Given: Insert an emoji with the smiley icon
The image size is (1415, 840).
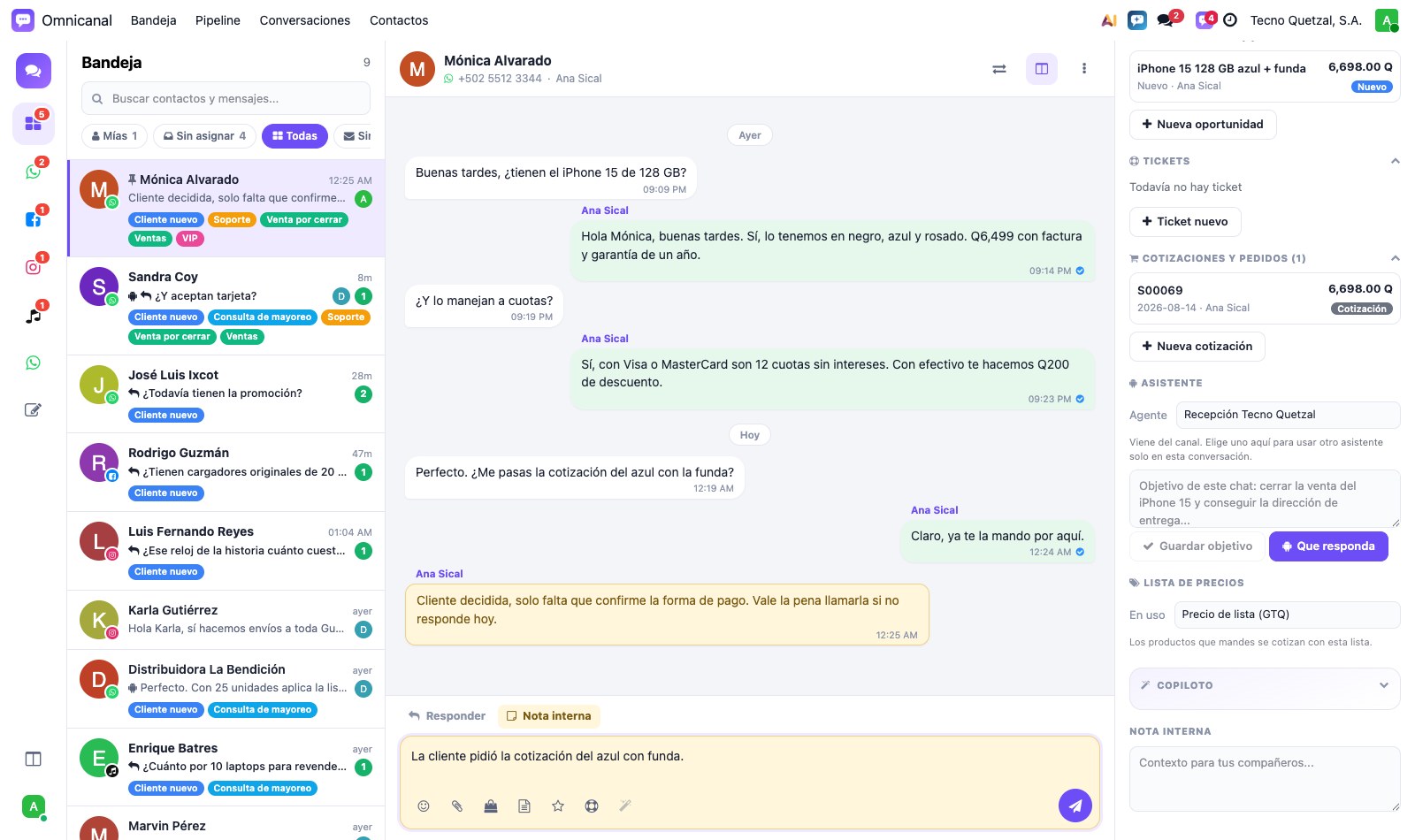Looking at the screenshot, I should 424,806.
